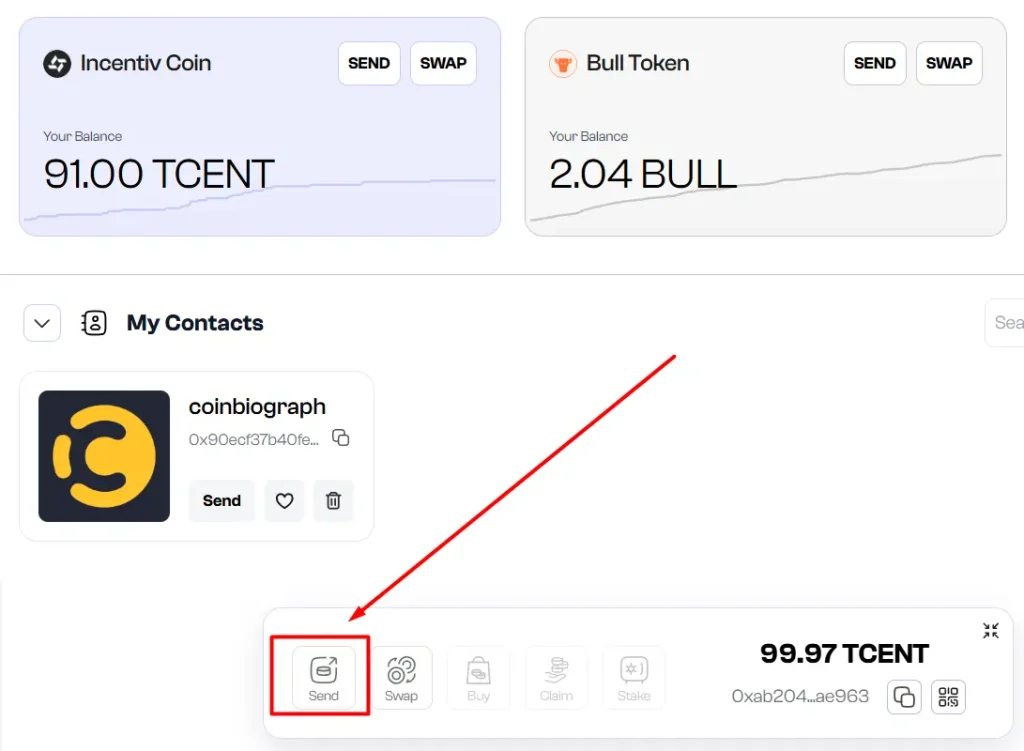The height and width of the screenshot is (751, 1024).
Task: Click the Bull Token logo icon
Action: pyautogui.click(x=562, y=63)
